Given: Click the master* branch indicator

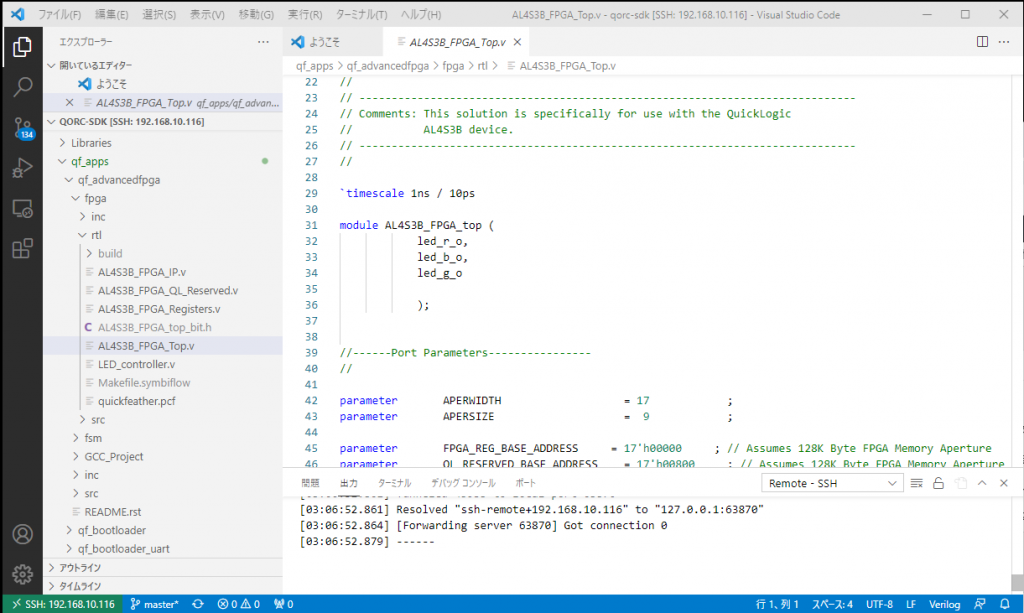Looking at the screenshot, I should click(x=155, y=604).
